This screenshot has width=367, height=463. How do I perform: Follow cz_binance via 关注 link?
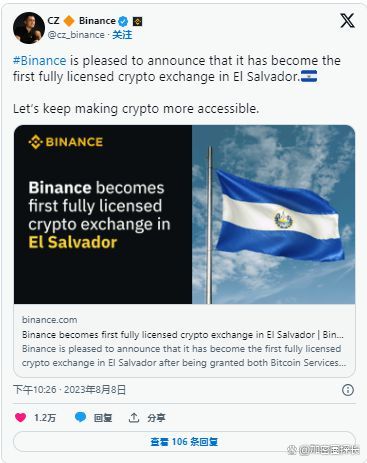[x=122, y=35]
